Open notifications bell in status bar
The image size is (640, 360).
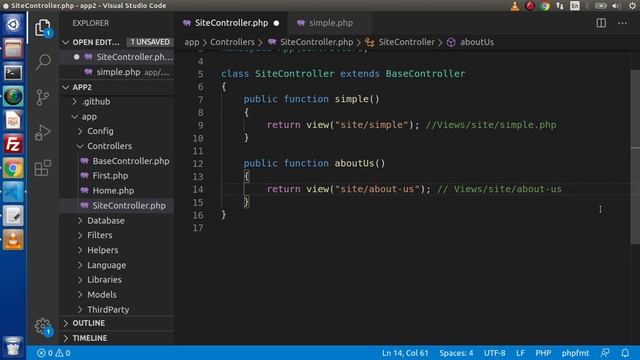coord(625,353)
